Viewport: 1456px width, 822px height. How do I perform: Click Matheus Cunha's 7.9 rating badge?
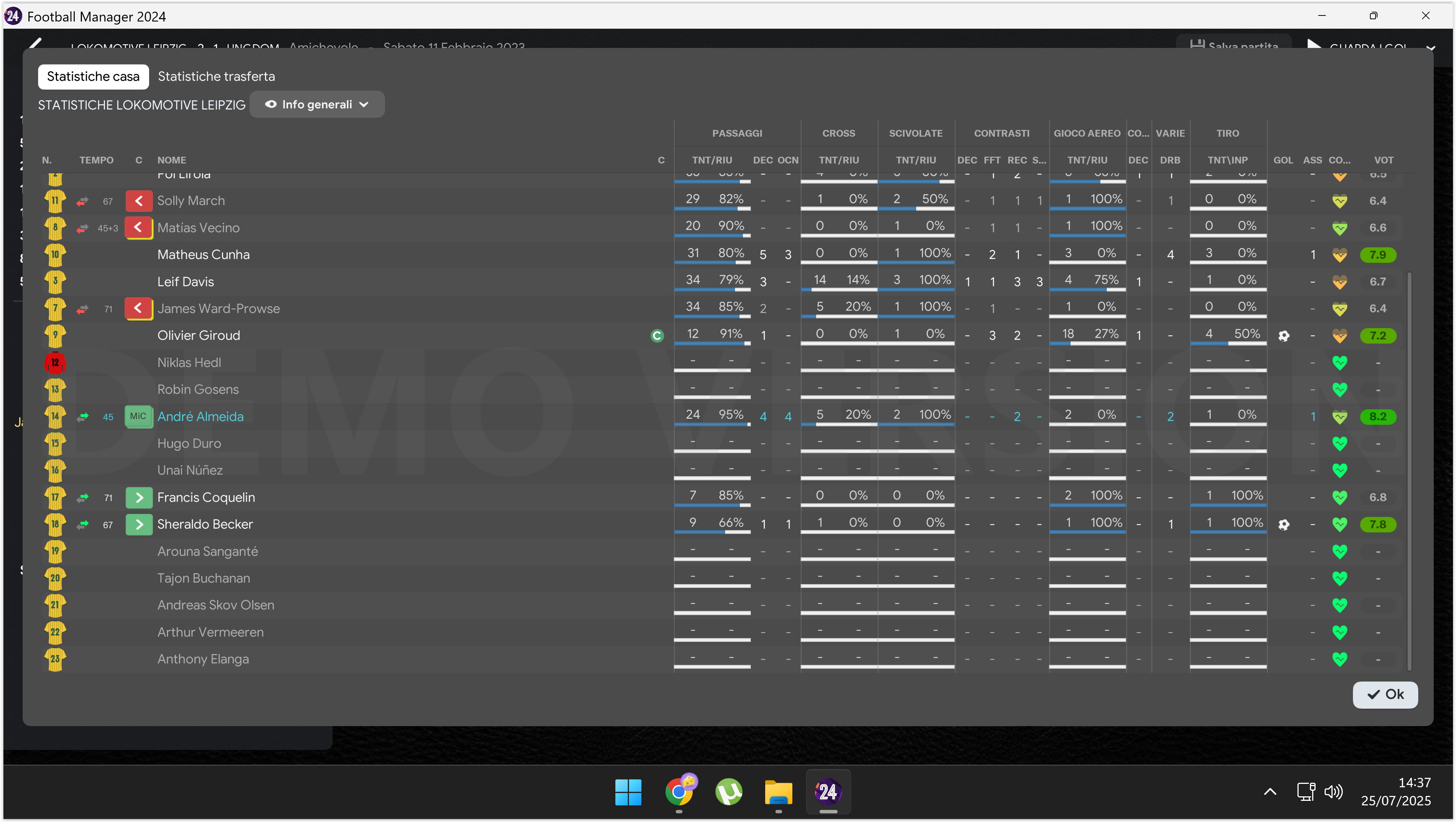[1378, 255]
